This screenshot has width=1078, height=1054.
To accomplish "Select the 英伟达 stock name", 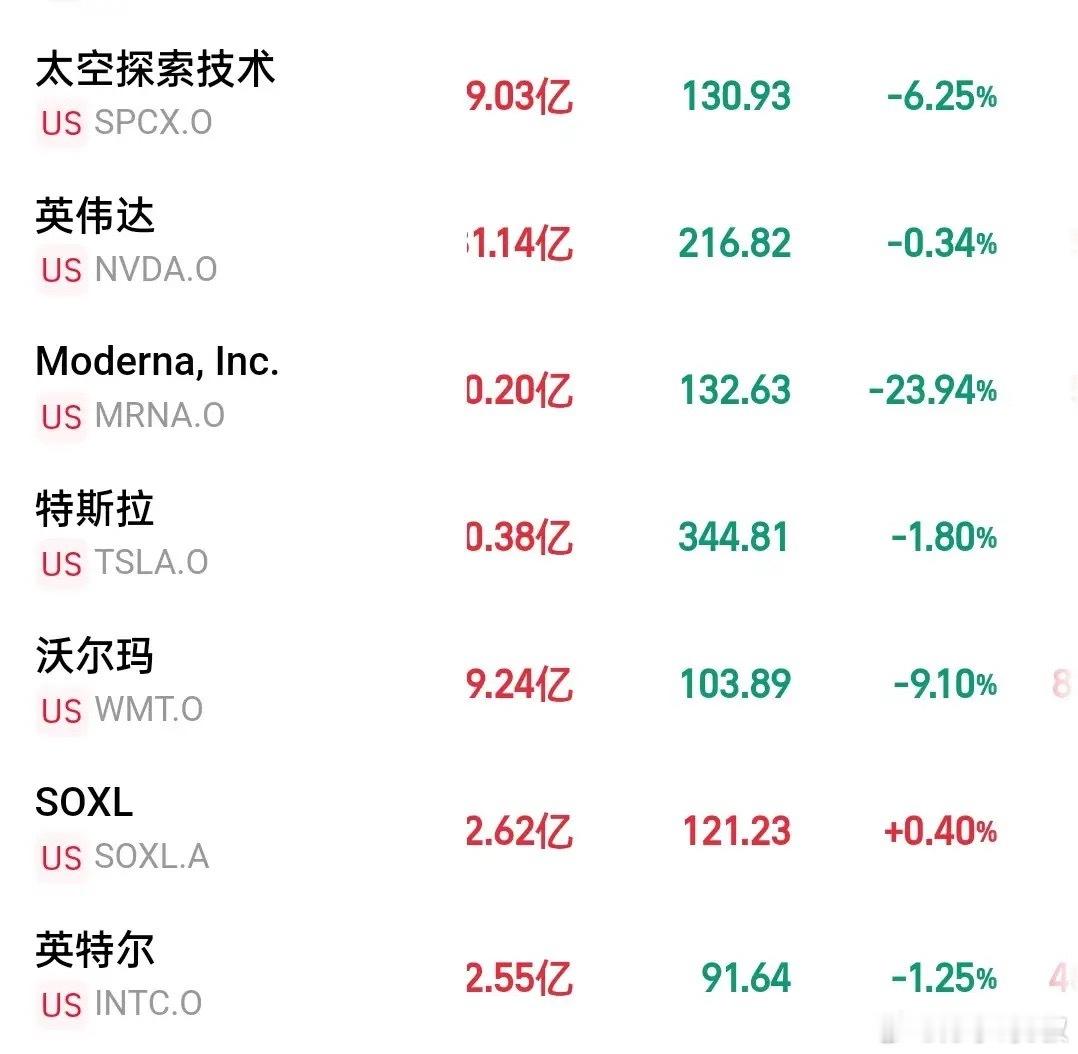I will coord(95,216).
